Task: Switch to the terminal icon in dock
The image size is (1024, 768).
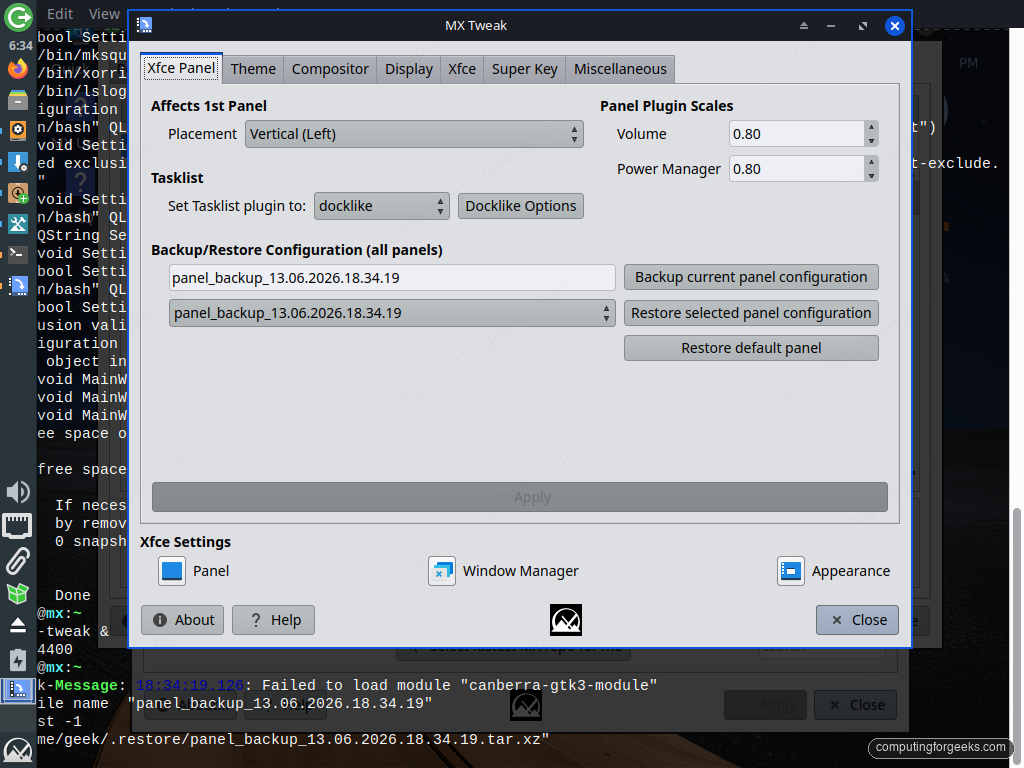Action: pos(18,254)
